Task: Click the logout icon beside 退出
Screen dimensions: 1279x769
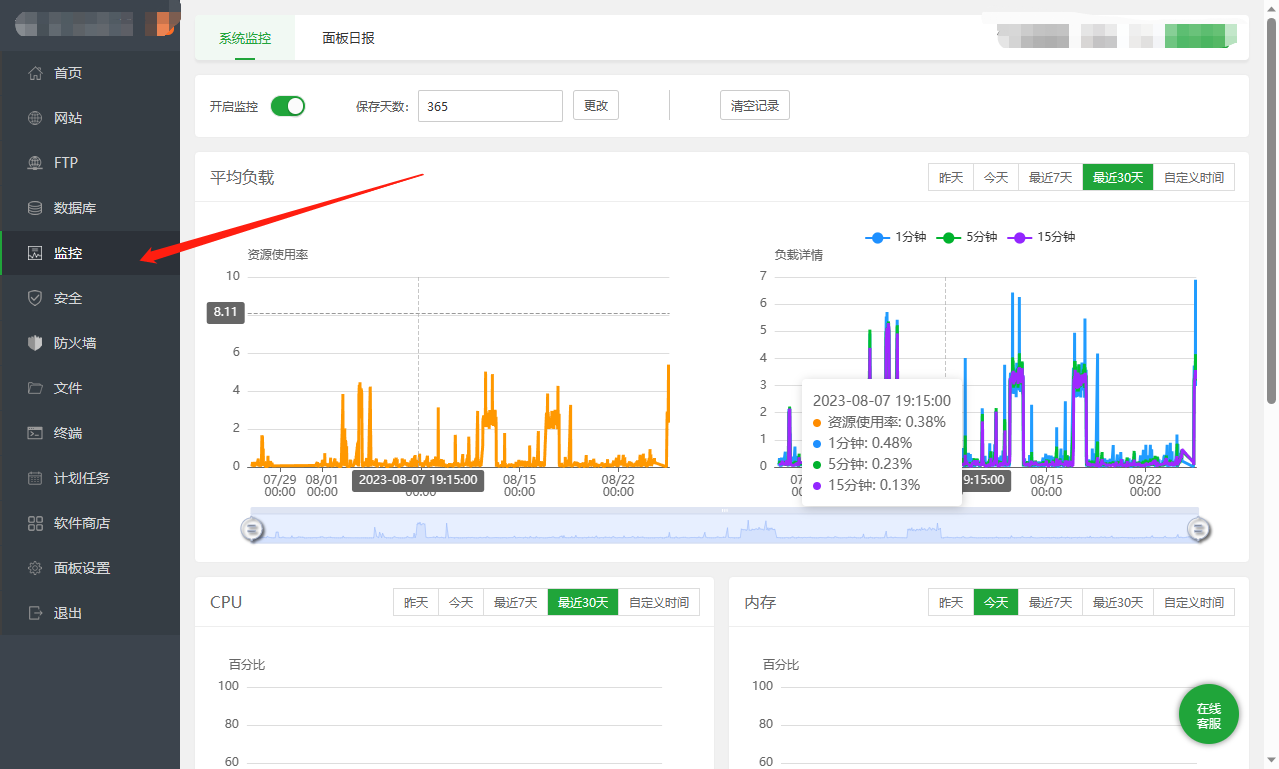Action: (x=35, y=613)
